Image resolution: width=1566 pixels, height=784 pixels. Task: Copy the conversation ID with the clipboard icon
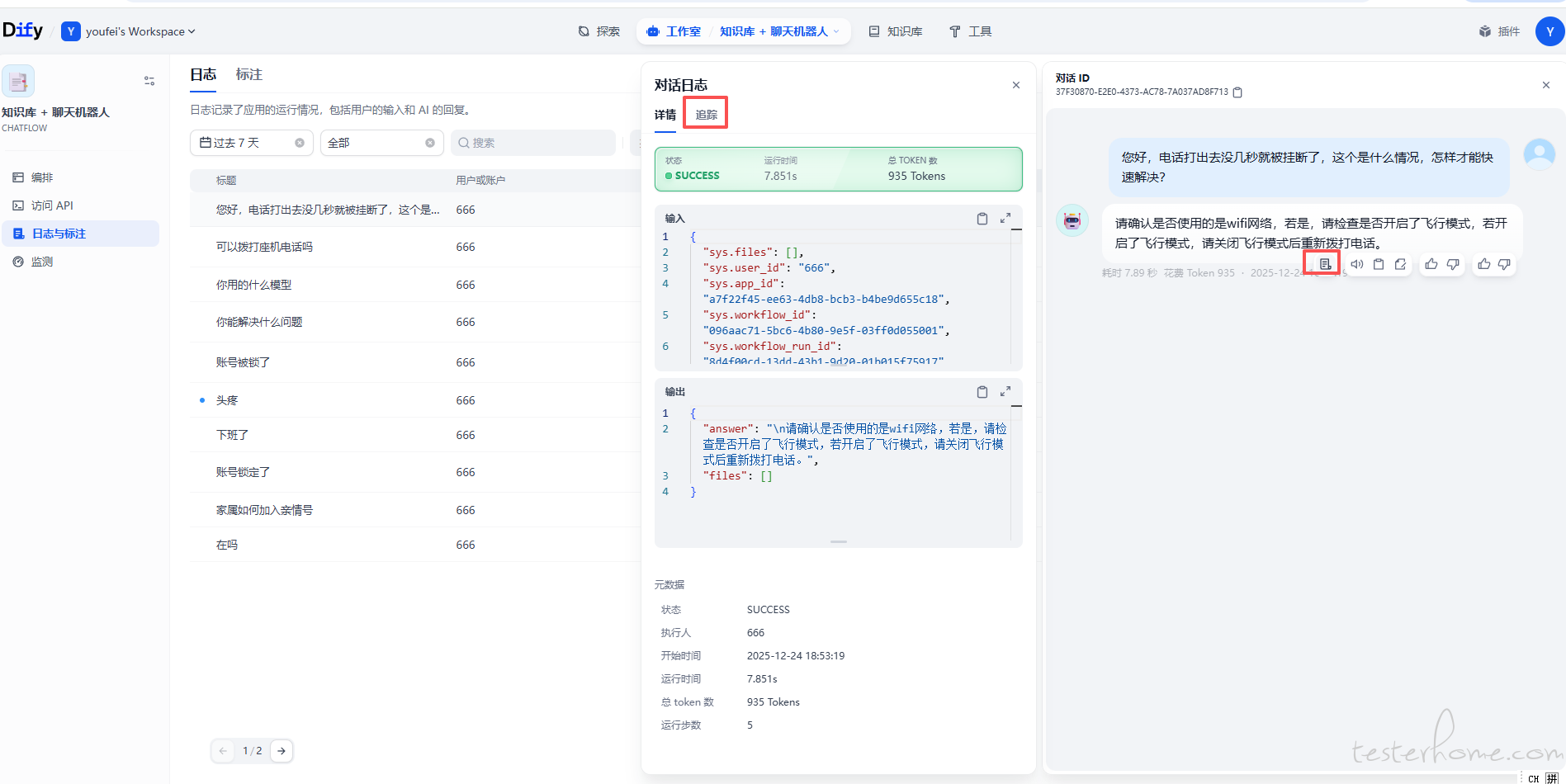click(x=1237, y=92)
